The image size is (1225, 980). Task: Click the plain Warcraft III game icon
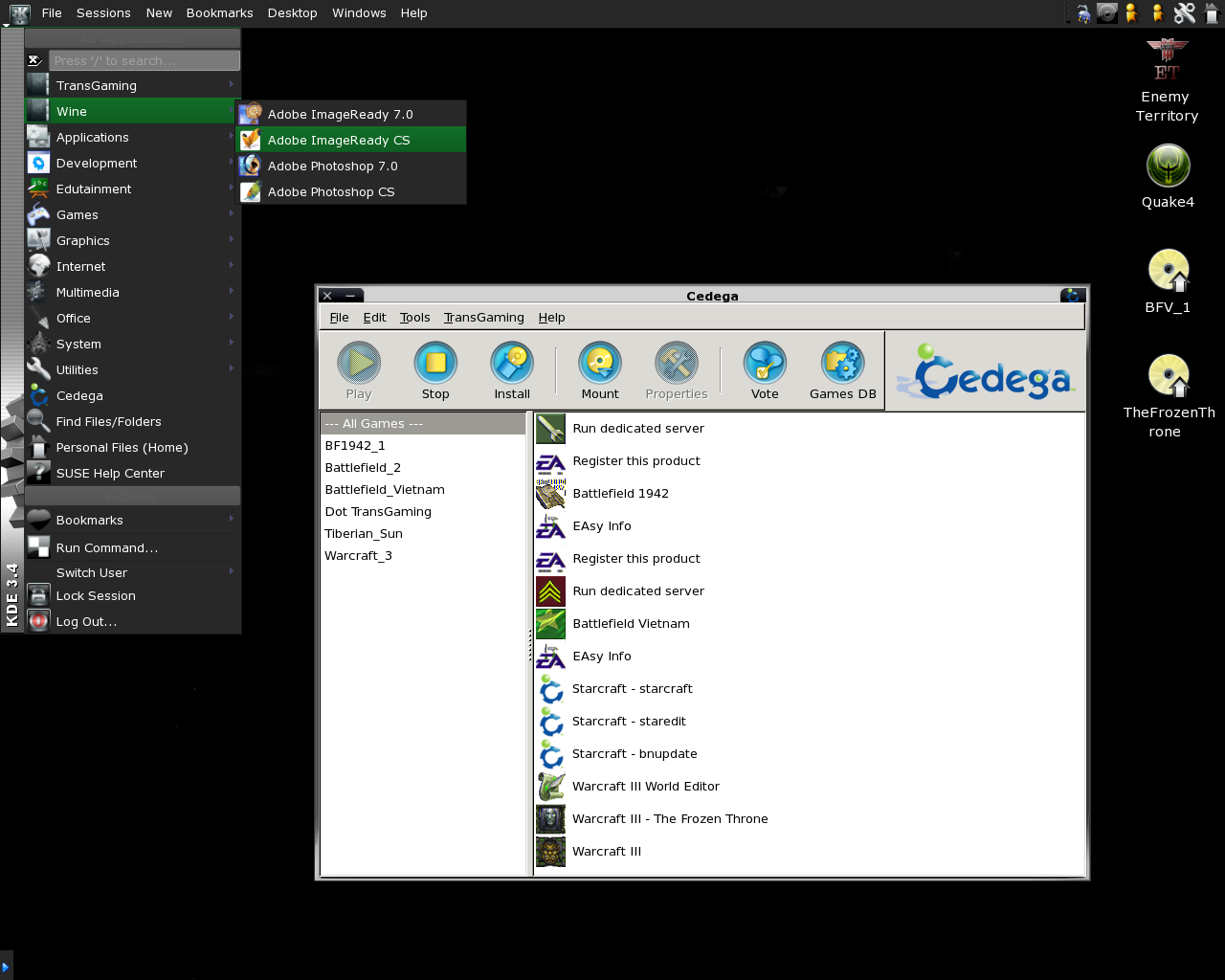click(550, 852)
